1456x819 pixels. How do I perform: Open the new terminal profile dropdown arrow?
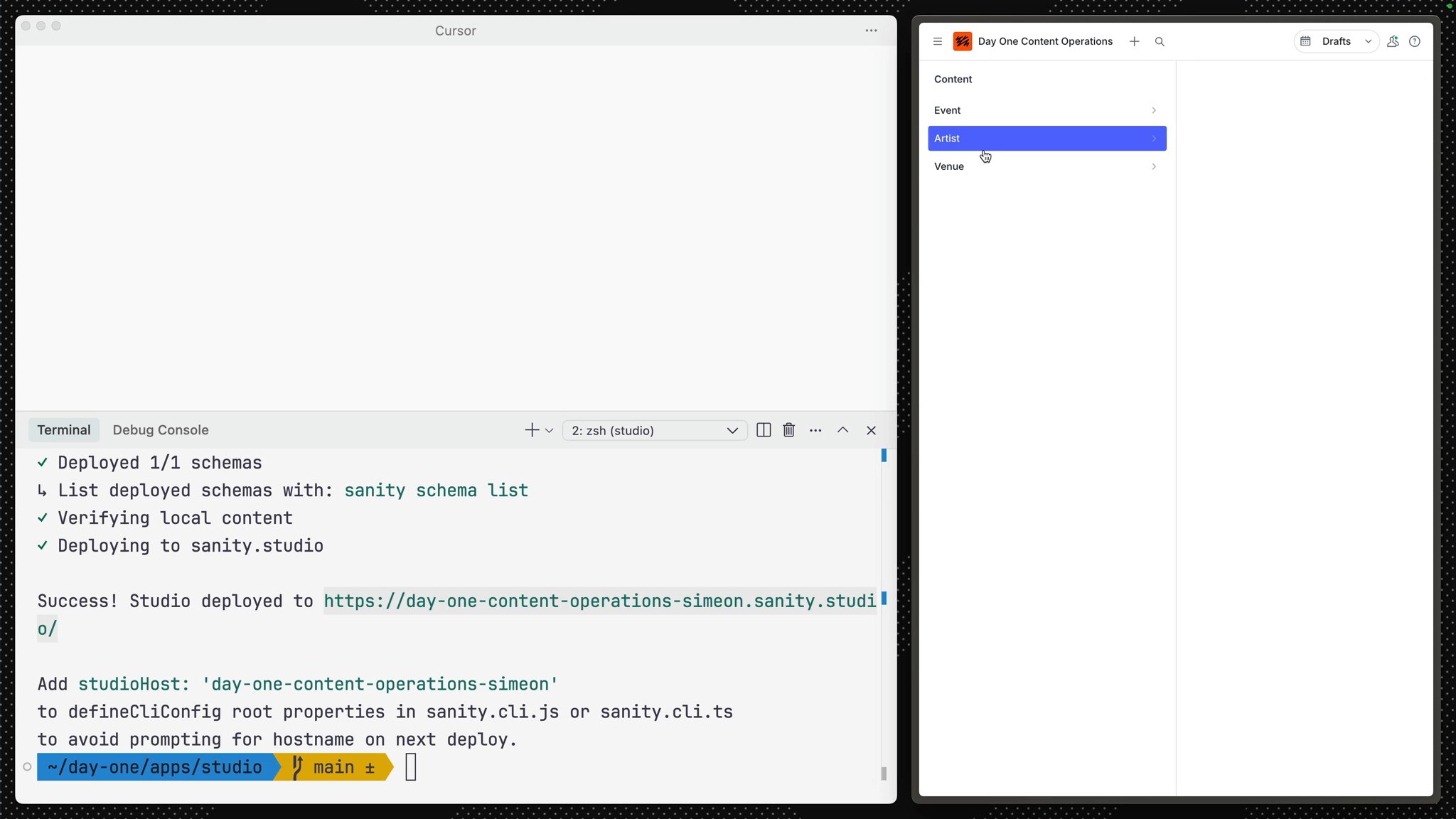549,431
